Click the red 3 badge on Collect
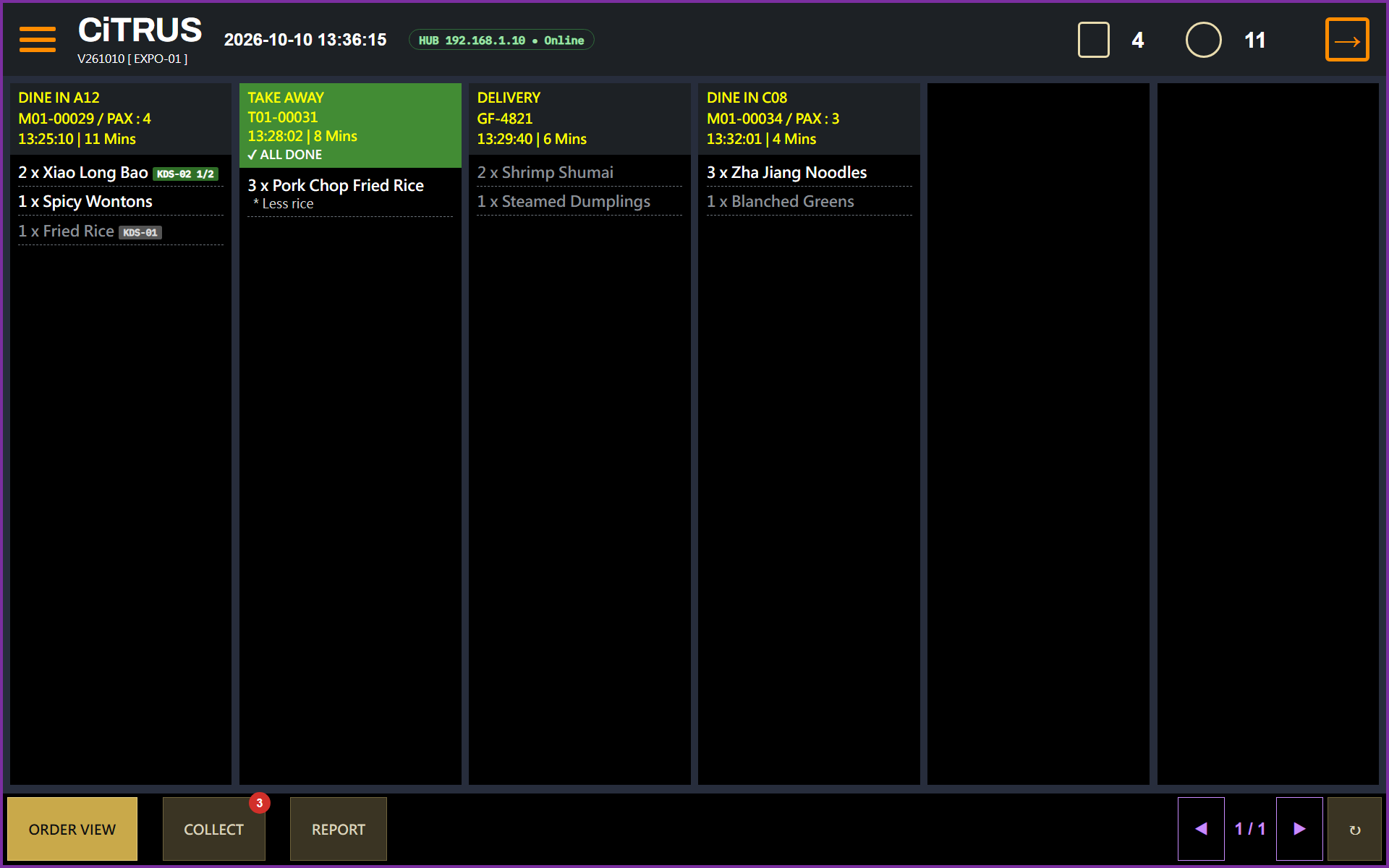The width and height of the screenshot is (1389, 868). pos(259,803)
